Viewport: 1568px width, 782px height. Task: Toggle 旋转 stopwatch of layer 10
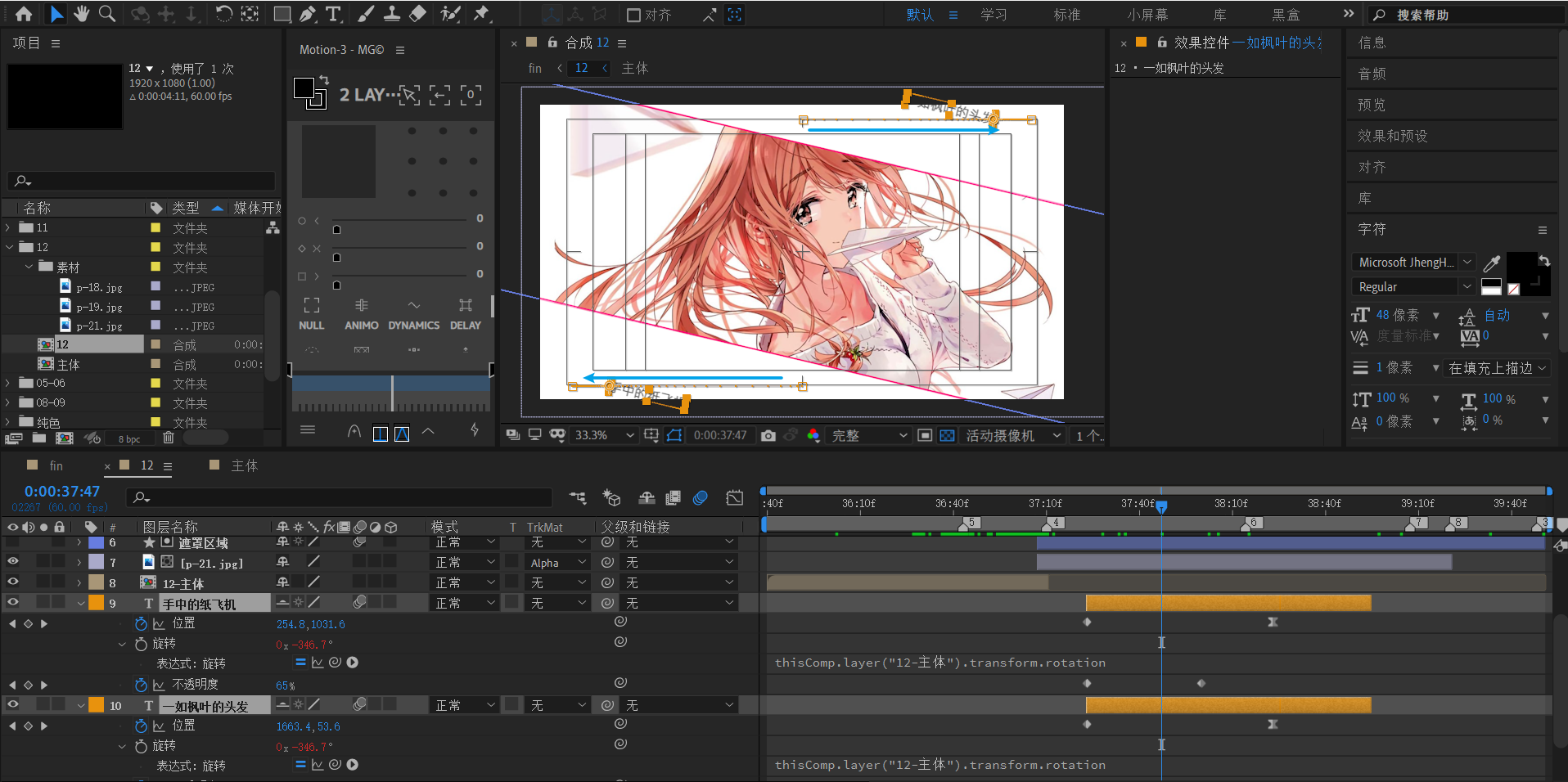coord(141,746)
